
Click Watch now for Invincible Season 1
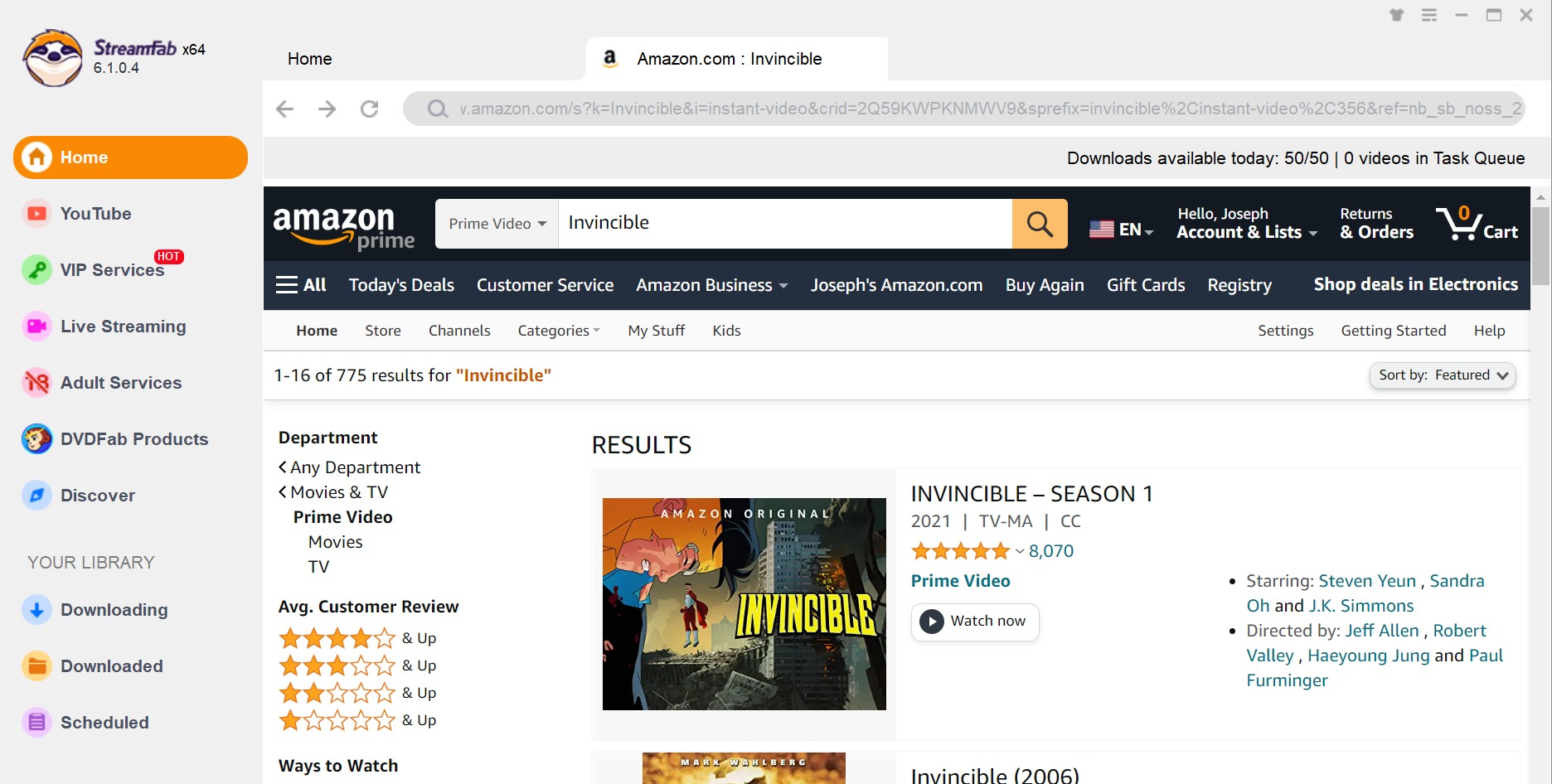(975, 622)
